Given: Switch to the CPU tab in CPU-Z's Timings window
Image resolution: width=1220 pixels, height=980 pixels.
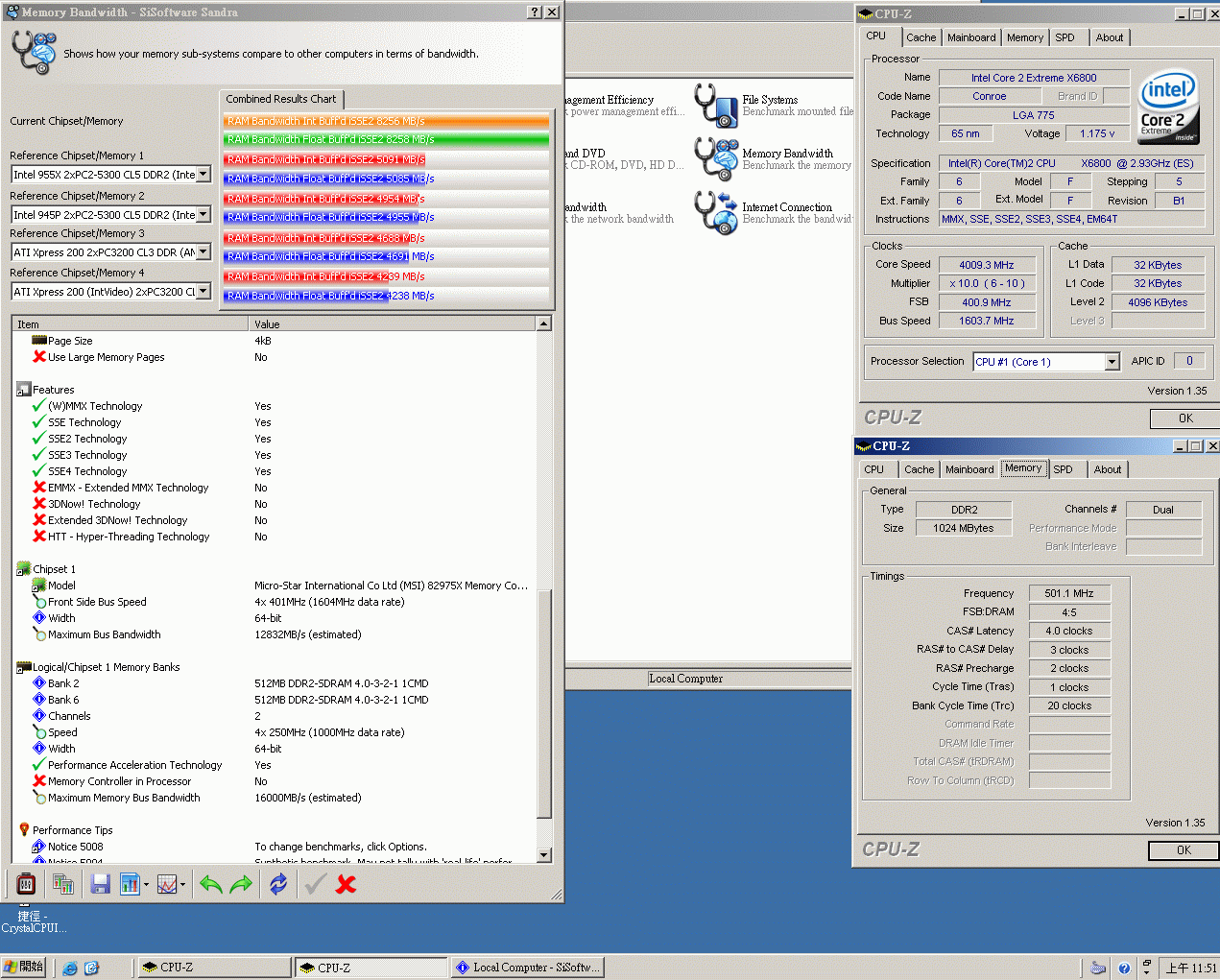Looking at the screenshot, I should click(x=873, y=469).
